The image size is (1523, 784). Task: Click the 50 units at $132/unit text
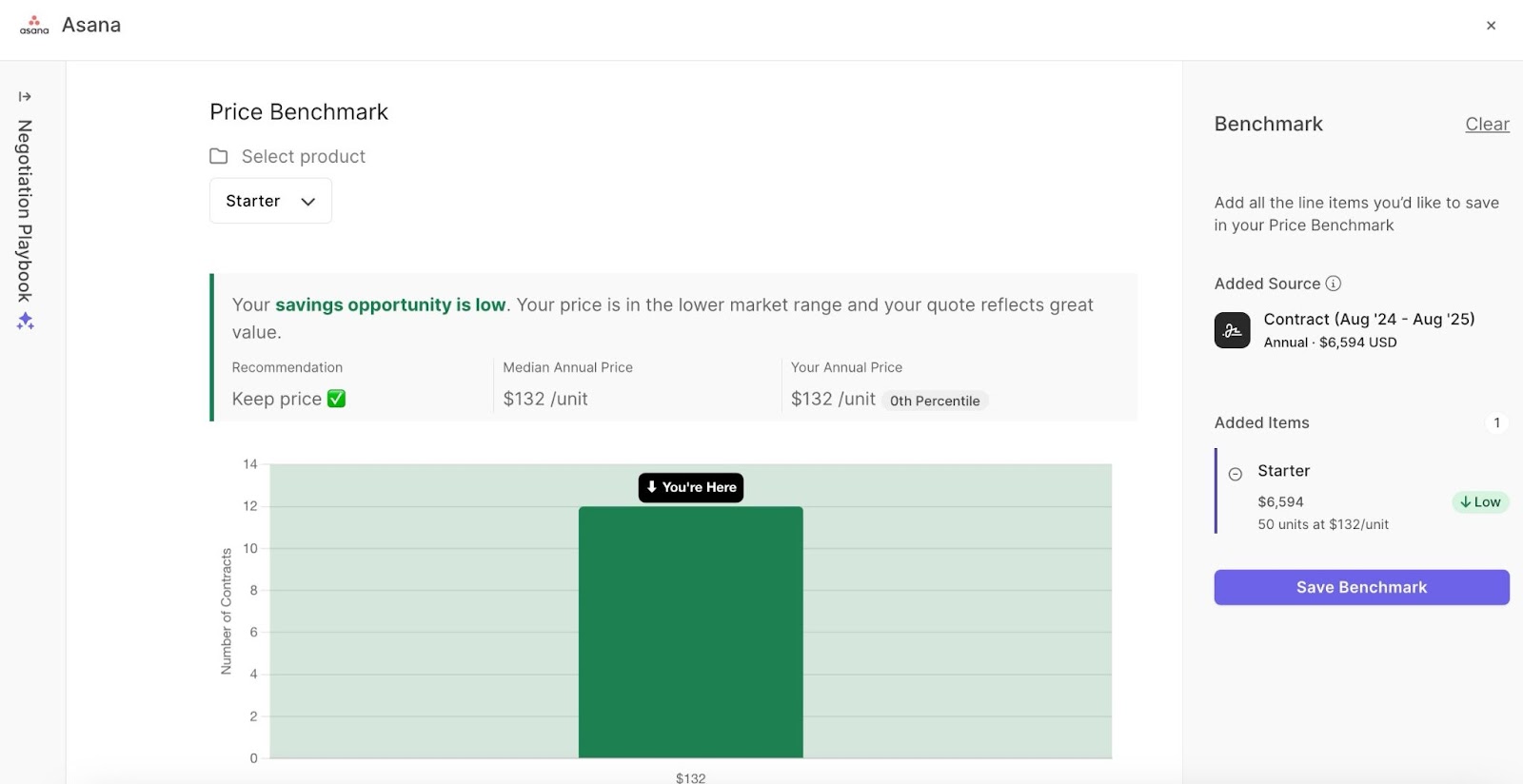[1323, 524]
